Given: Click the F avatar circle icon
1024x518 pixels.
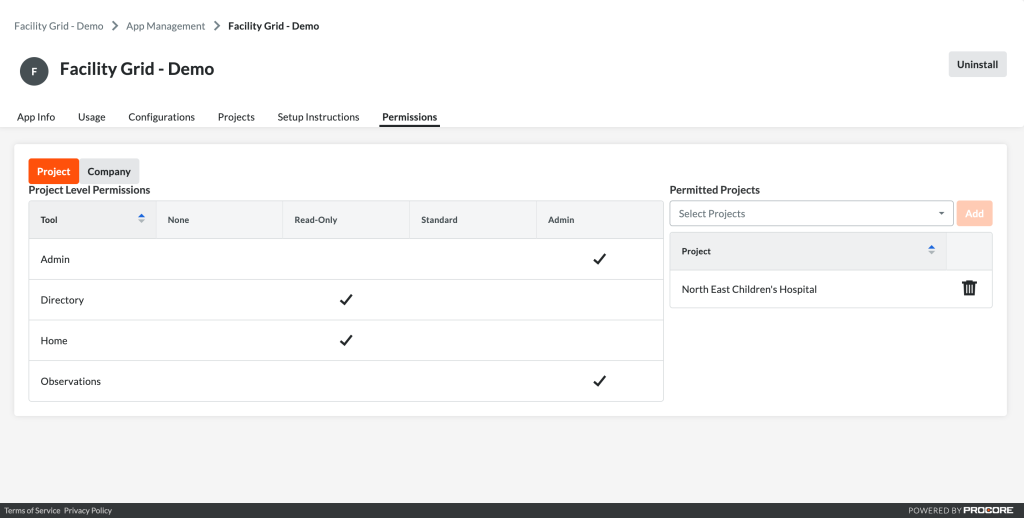Looking at the screenshot, I should (x=34, y=71).
